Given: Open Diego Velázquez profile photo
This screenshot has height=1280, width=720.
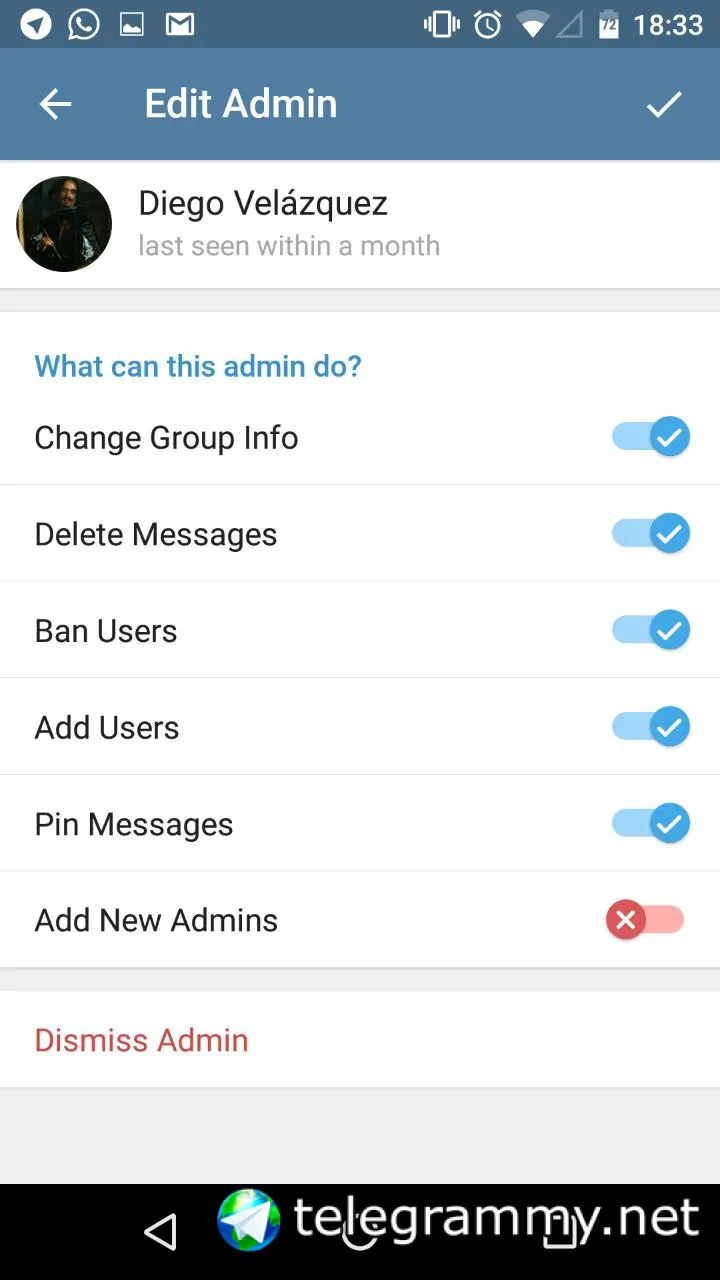Looking at the screenshot, I should point(64,224).
